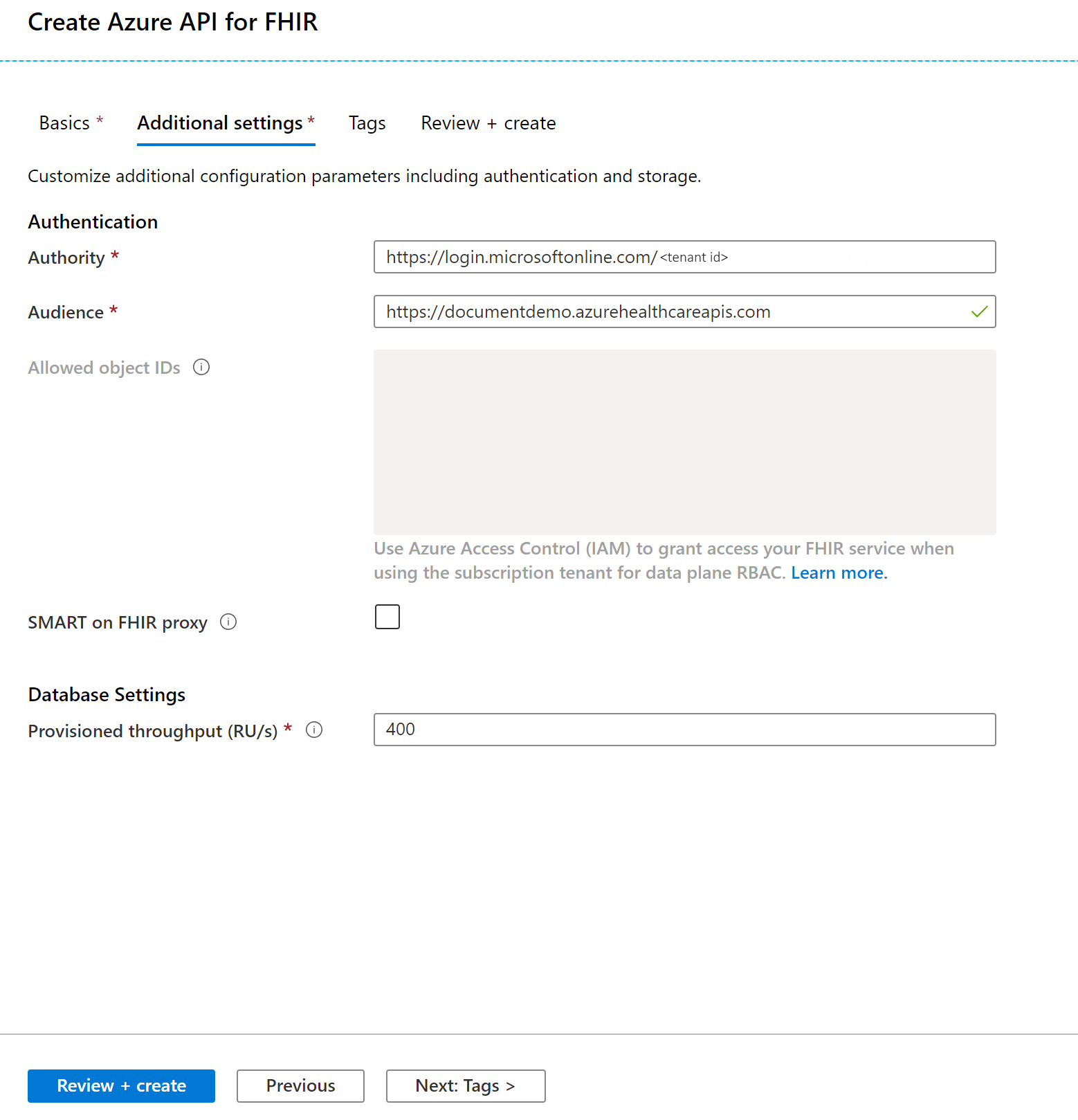Click the Allowed object IDs text area
Screen dimensions: 1078x1120
[684, 442]
